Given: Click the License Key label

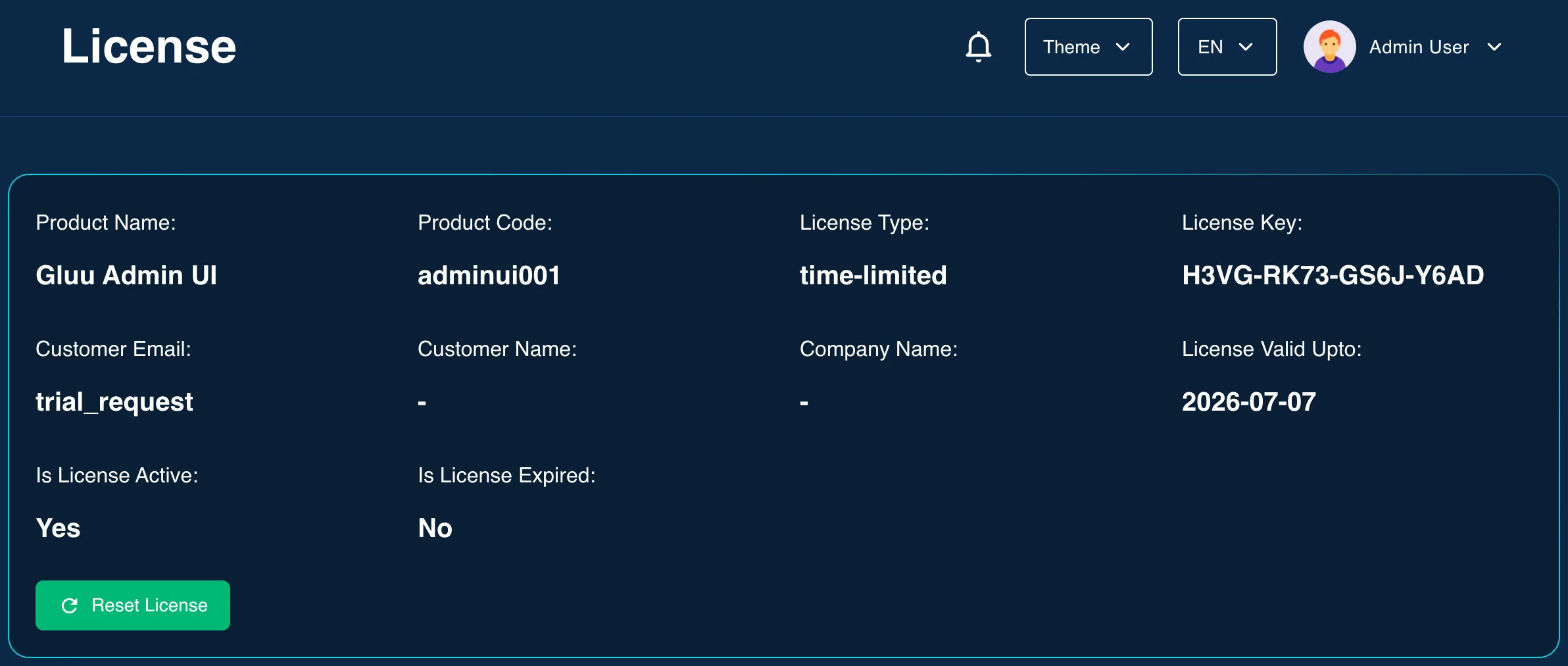Looking at the screenshot, I should point(1242,222).
